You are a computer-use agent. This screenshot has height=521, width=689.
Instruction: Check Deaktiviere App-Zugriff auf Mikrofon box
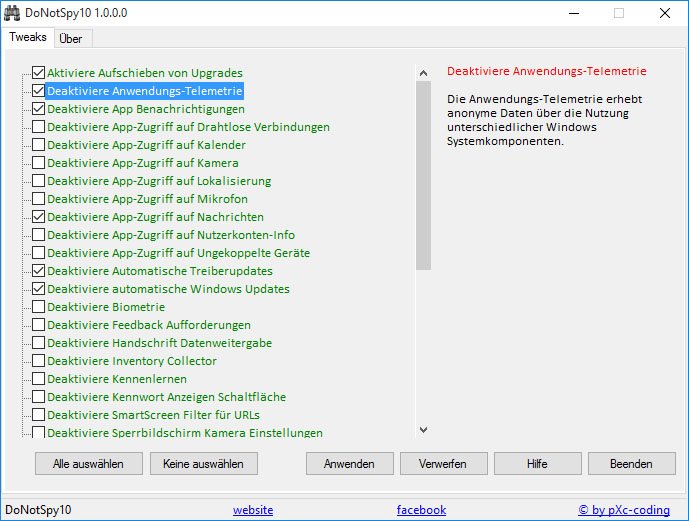(39, 199)
